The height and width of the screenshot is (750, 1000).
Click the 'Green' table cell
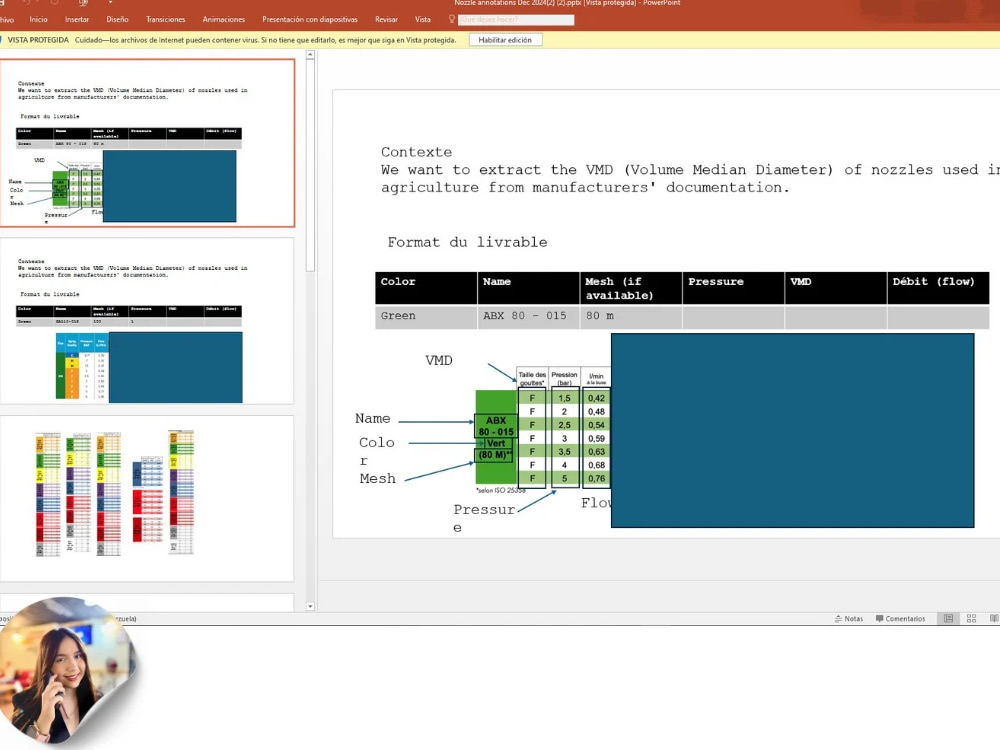click(426, 316)
